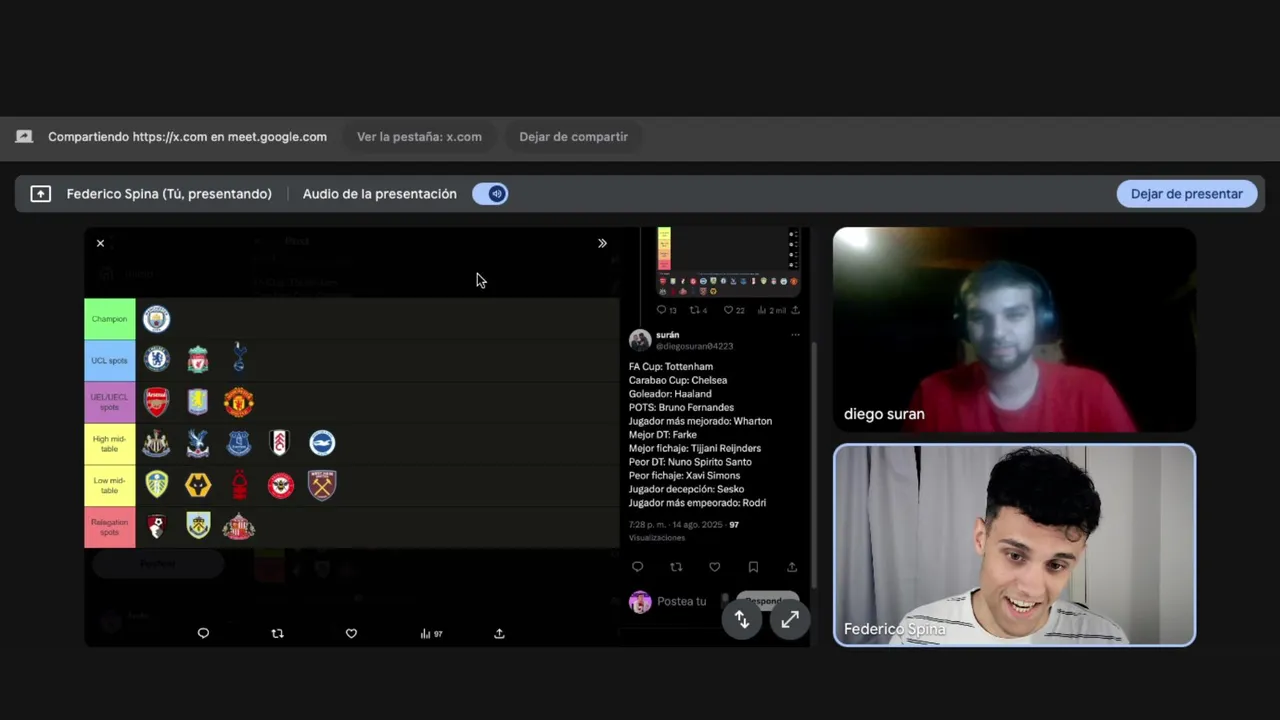The height and width of the screenshot is (720, 1280).
Task: Click share icon next to 2 mil views
Action: point(795,310)
